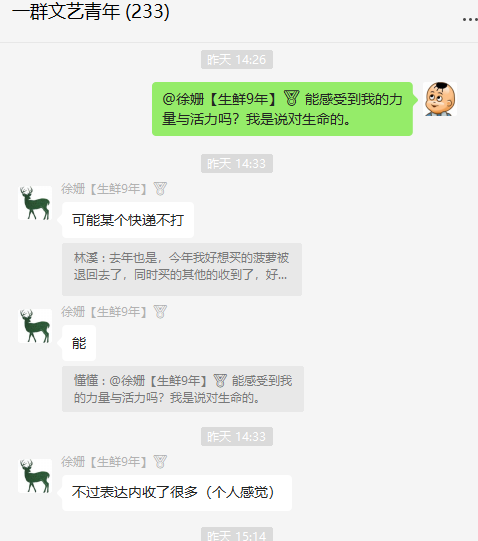Image resolution: width=478 pixels, height=541 pixels.
Task: Select the green message bubble mentioning 徐姗
Action: tap(282, 109)
